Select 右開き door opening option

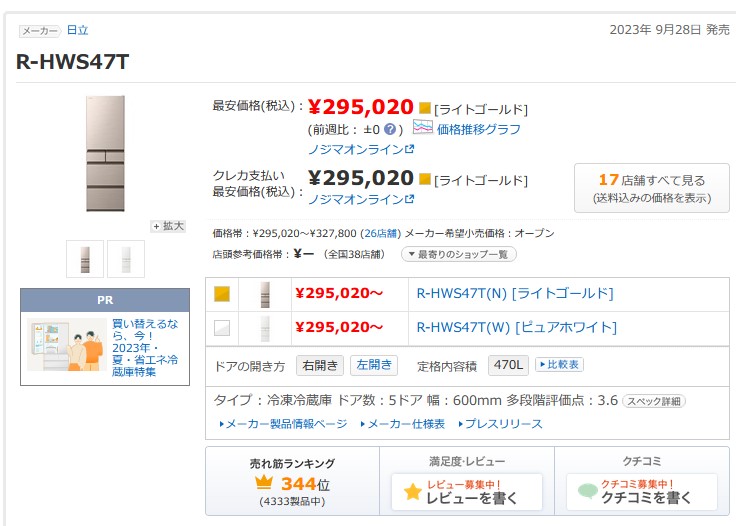coord(321,365)
